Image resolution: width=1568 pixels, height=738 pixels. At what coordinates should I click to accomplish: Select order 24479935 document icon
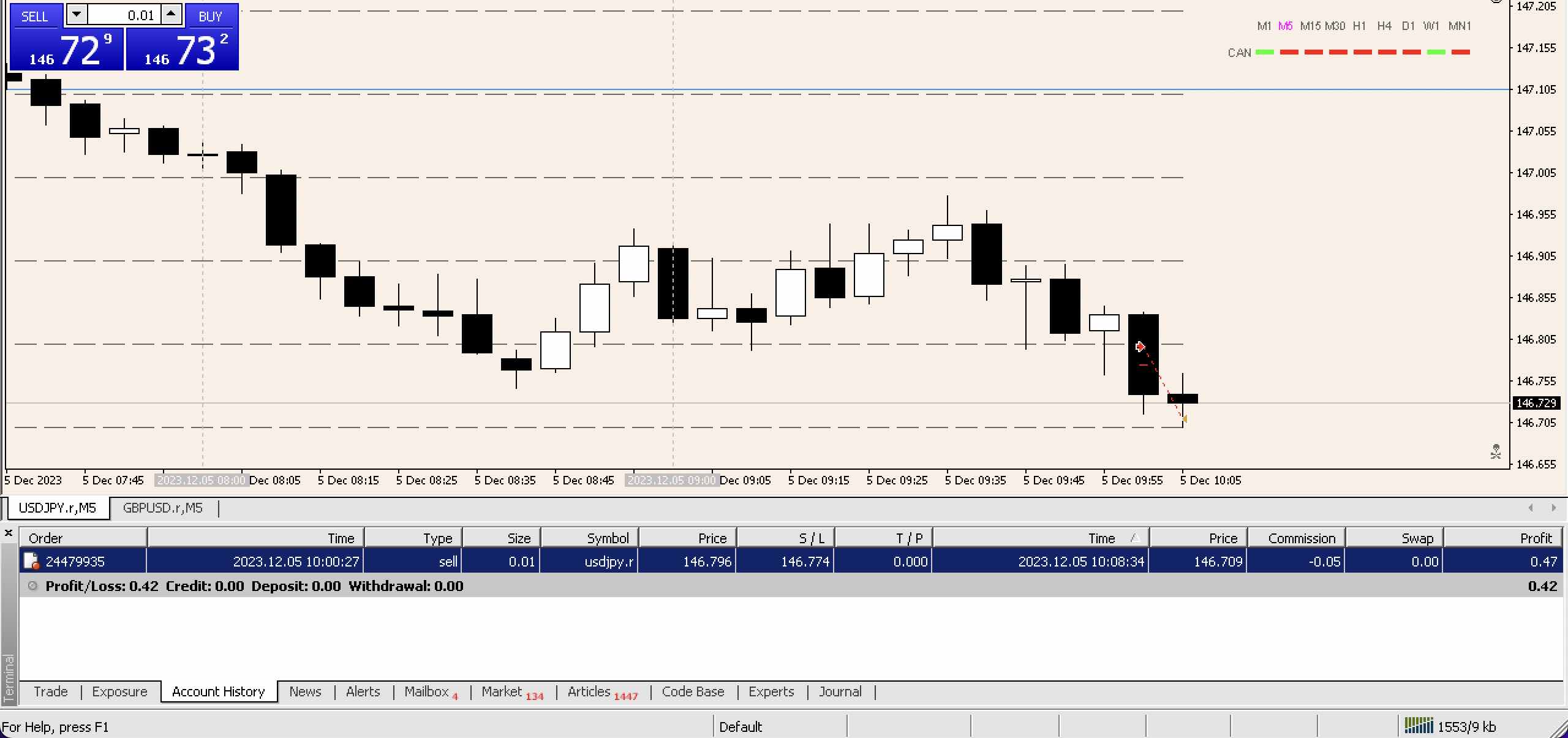[x=31, y=561]
